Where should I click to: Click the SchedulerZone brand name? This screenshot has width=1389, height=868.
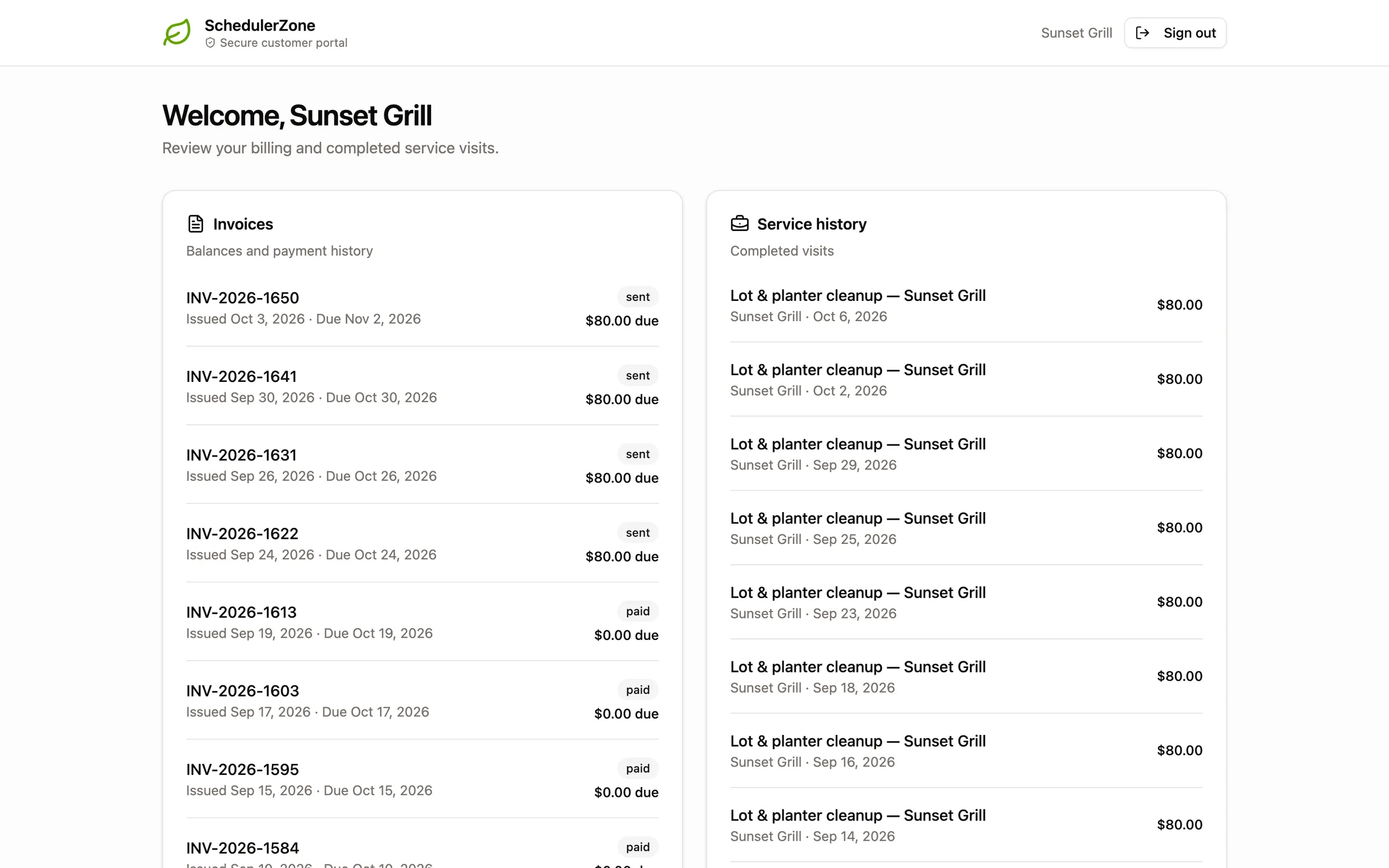[x=260, y=25]
